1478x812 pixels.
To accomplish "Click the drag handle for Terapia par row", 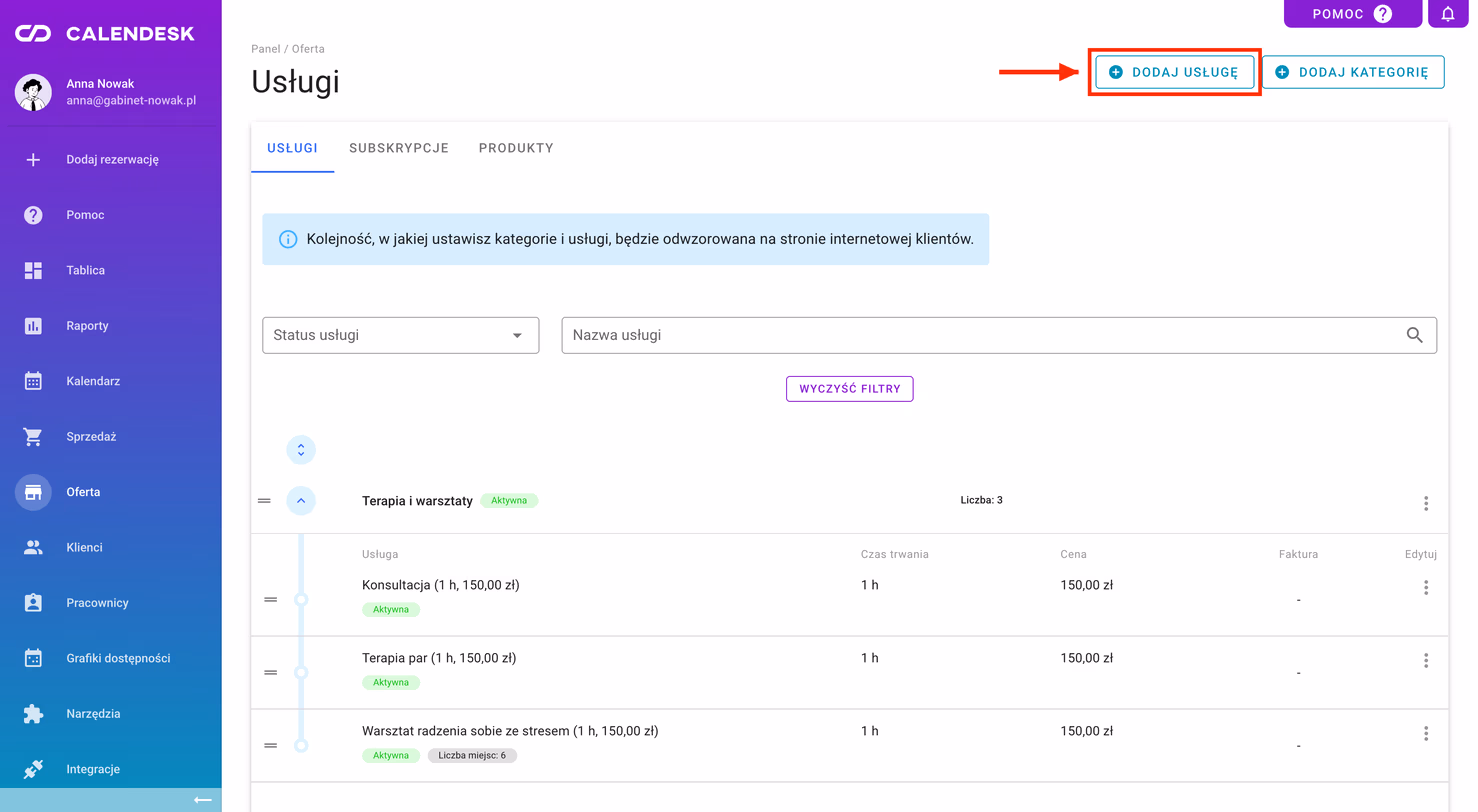I will coord(270,672).
